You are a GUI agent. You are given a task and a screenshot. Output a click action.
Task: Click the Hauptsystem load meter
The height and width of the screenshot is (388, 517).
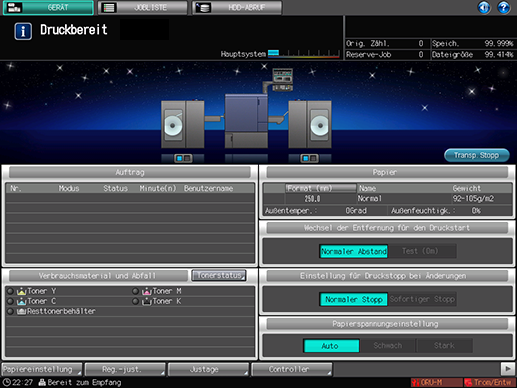pos(303,54)
